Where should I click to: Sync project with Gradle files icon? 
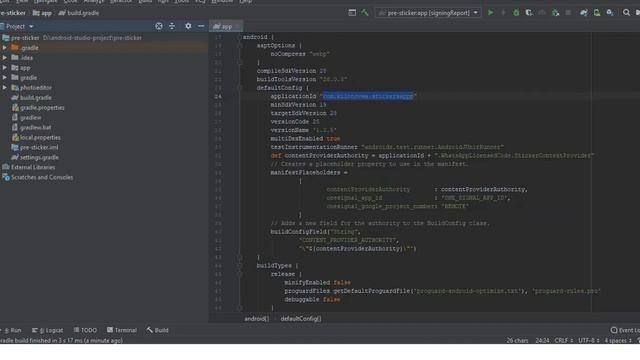click(584, 13)
